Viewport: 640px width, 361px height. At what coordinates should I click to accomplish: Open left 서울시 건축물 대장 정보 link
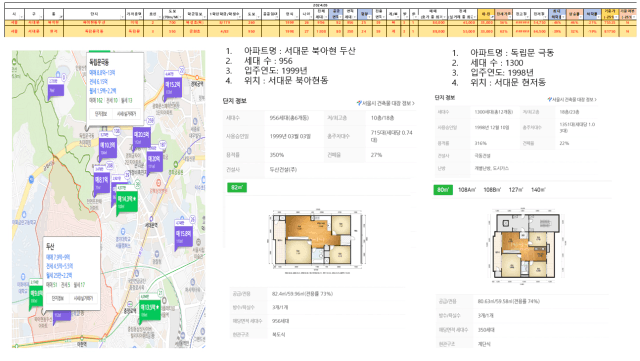pos(386,104)
